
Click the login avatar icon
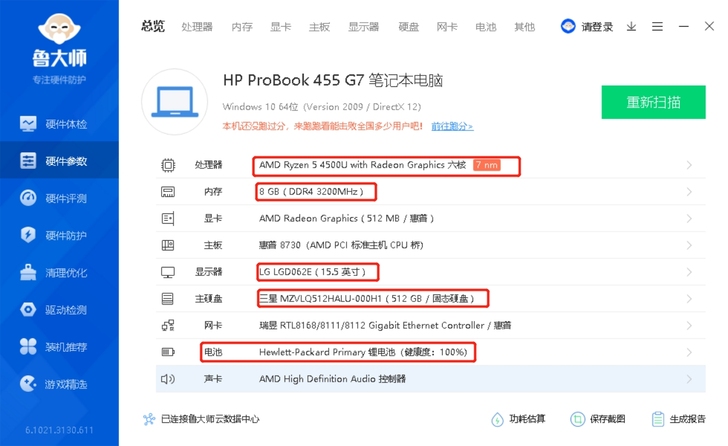[x=568, y=26]
